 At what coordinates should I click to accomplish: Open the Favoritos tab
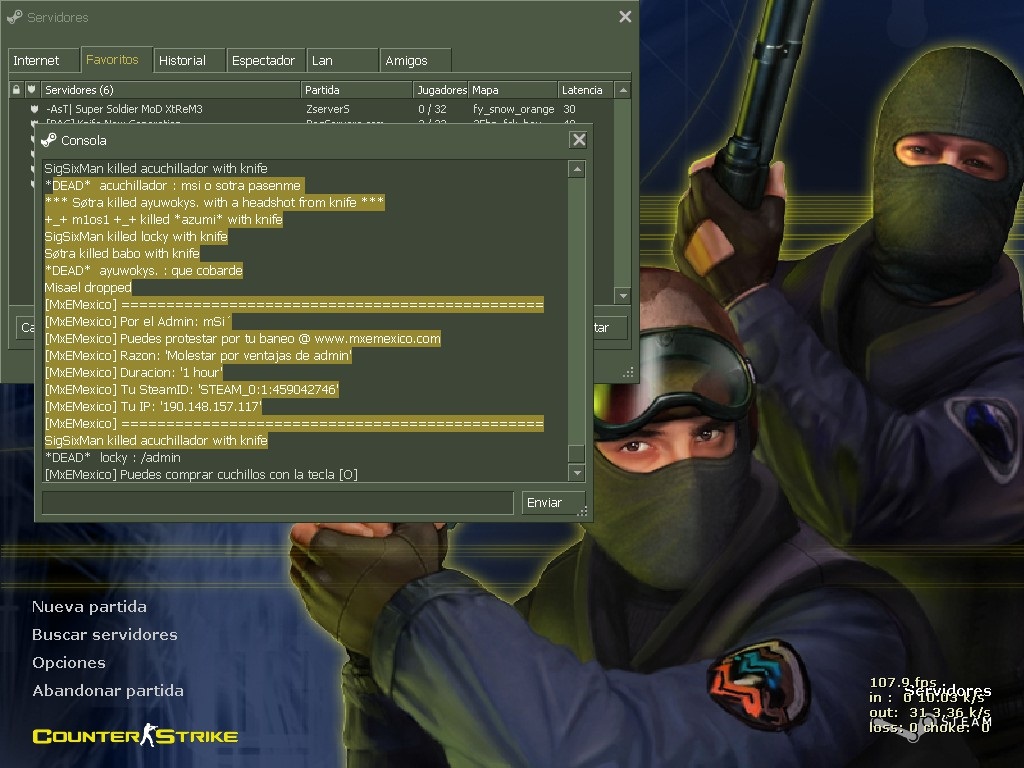[x=117, y=59]
